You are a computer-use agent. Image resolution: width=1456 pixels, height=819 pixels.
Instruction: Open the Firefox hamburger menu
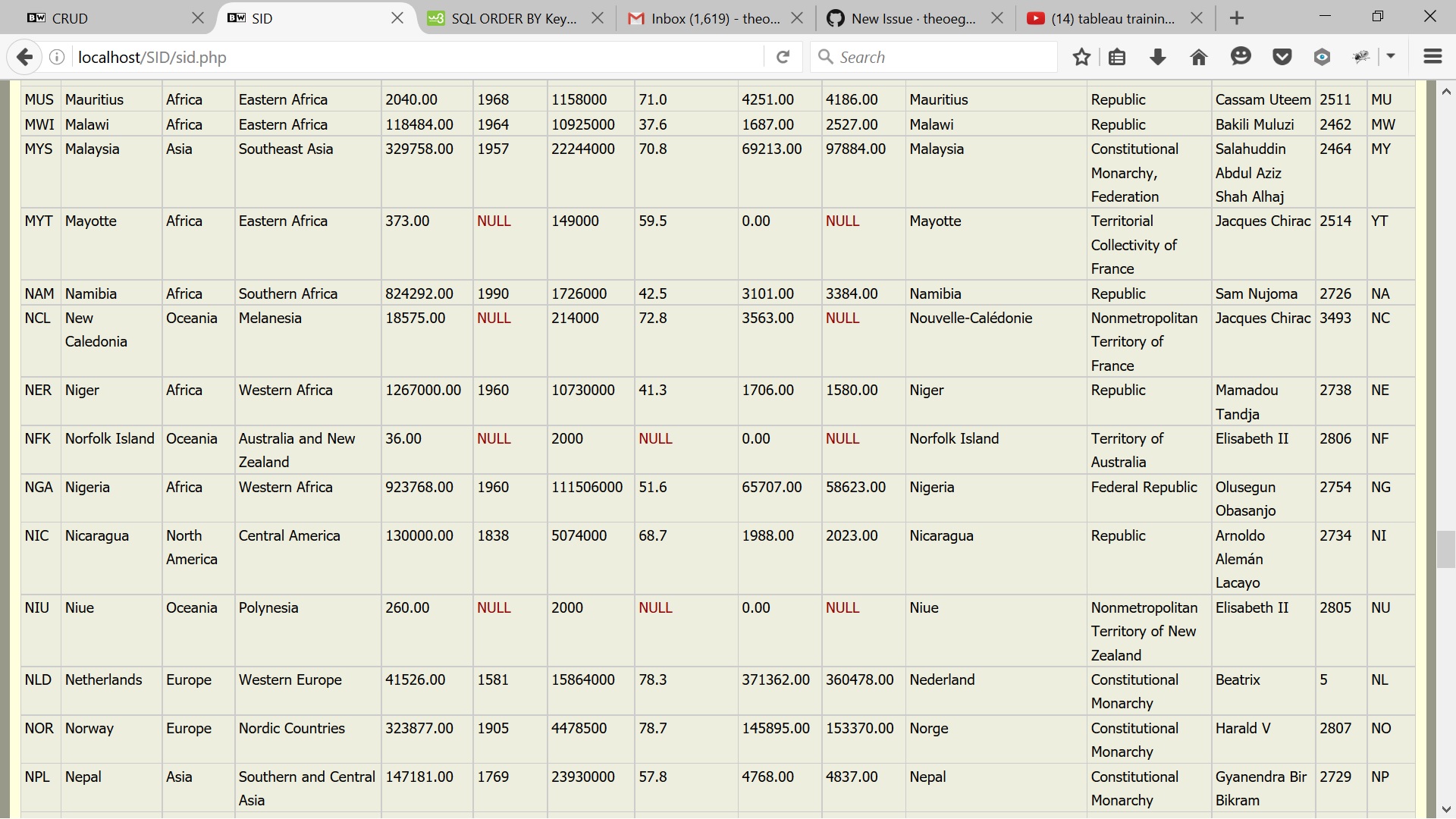(x=1433, y=56)
